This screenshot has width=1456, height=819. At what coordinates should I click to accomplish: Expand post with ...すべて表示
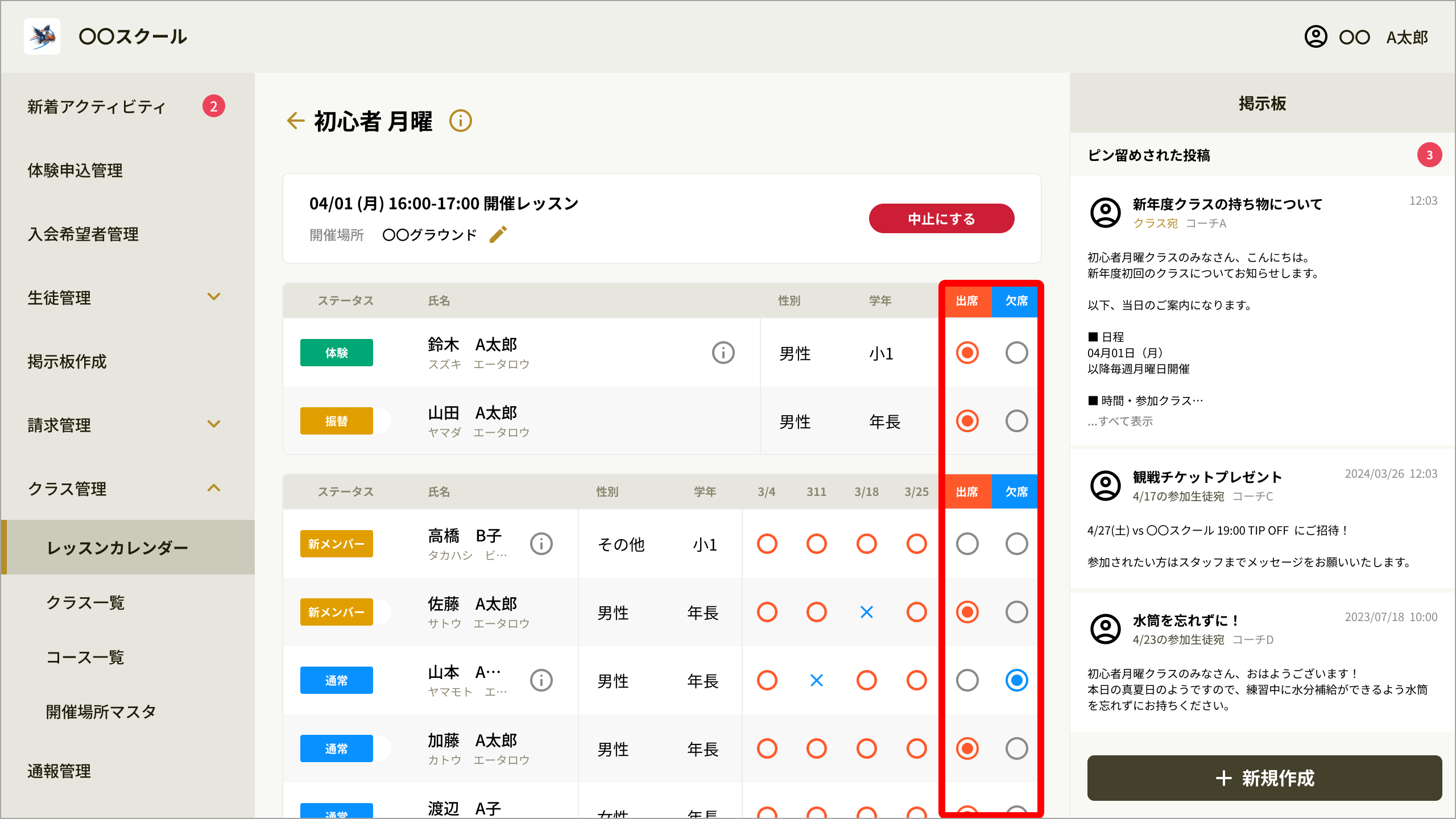point(1120,421)
